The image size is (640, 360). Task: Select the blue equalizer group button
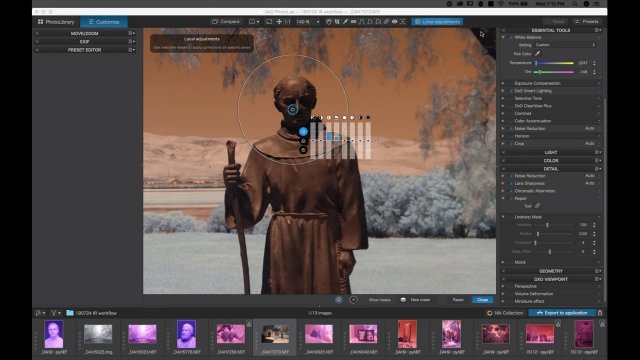click(303, 131)
